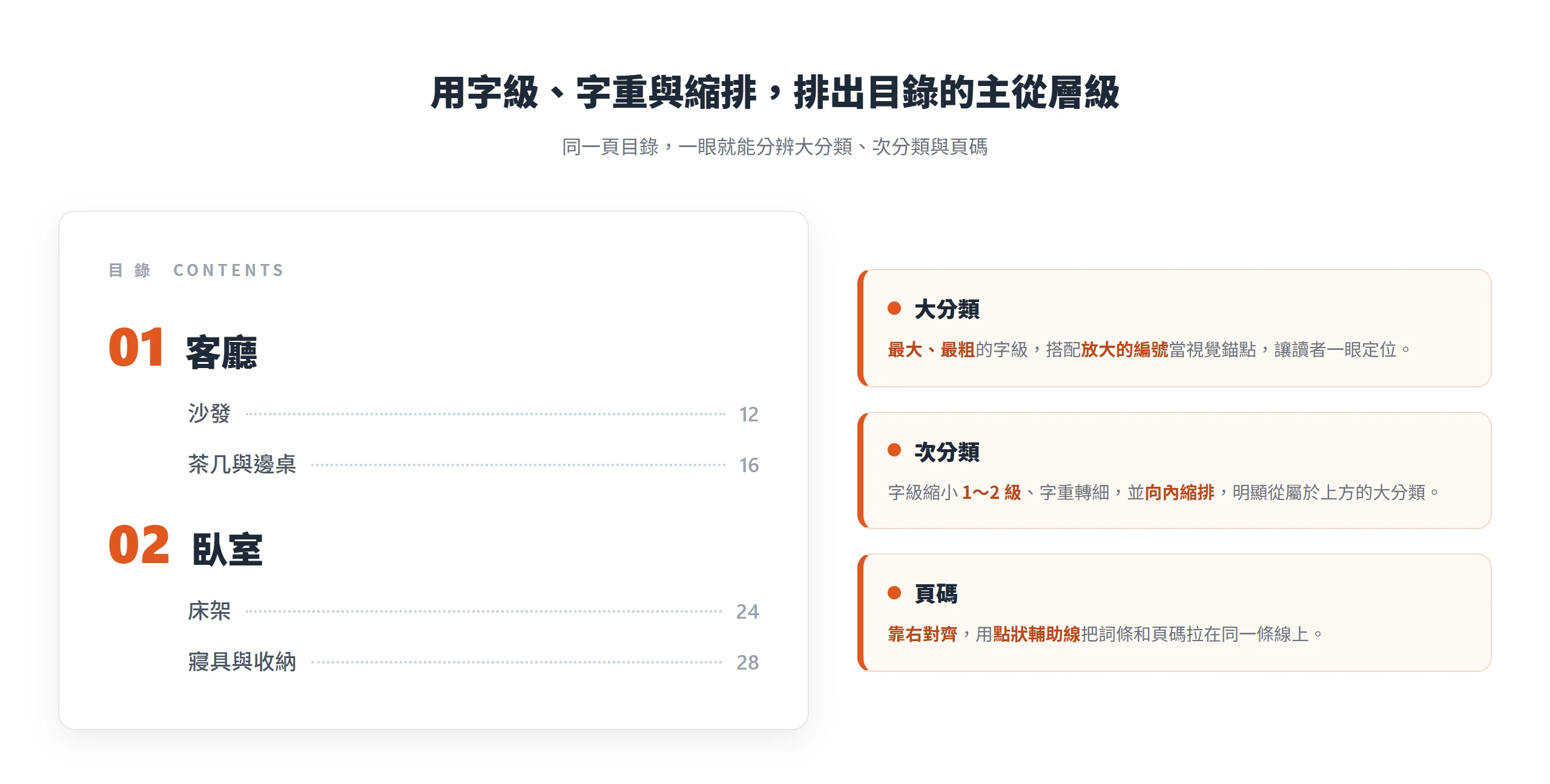
Task: Click the 目錄 CONTENTS label
Action: 196,270
